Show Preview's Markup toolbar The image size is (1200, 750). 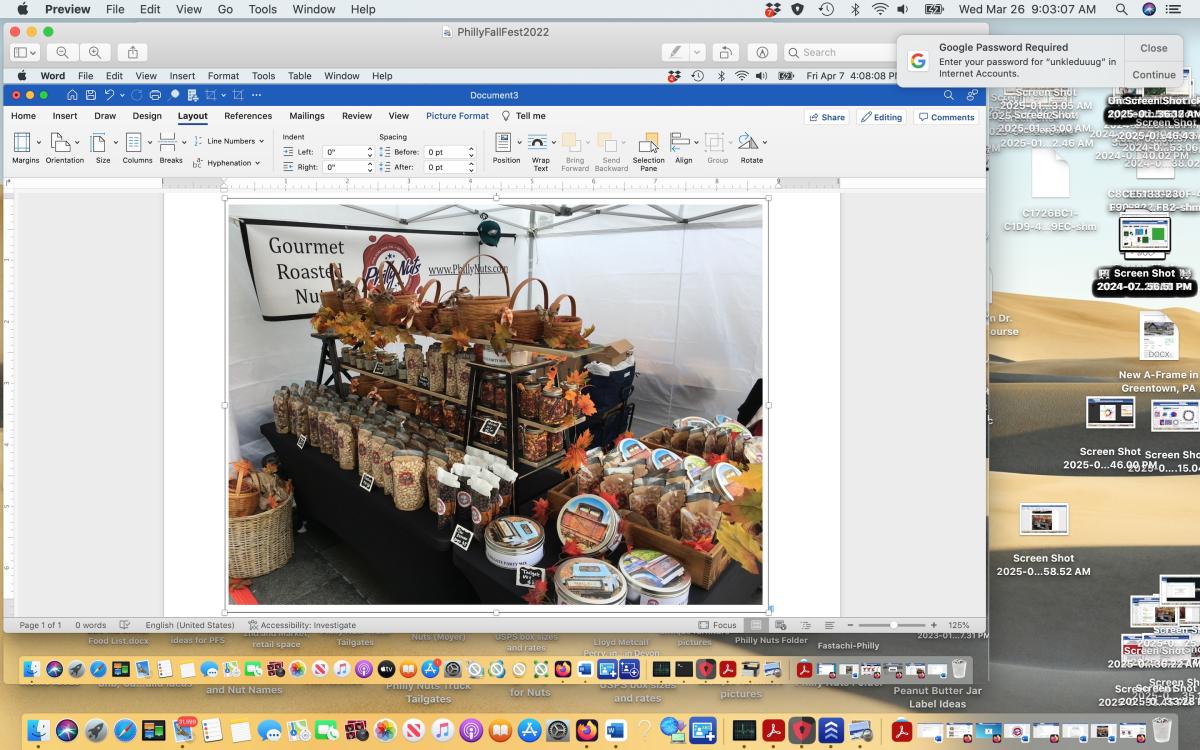pyautogui.click(x=762, y=52)
